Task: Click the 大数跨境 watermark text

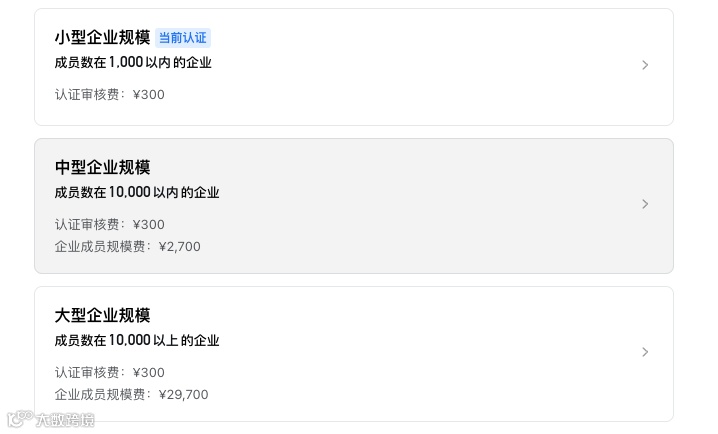Action: point(65,420)
